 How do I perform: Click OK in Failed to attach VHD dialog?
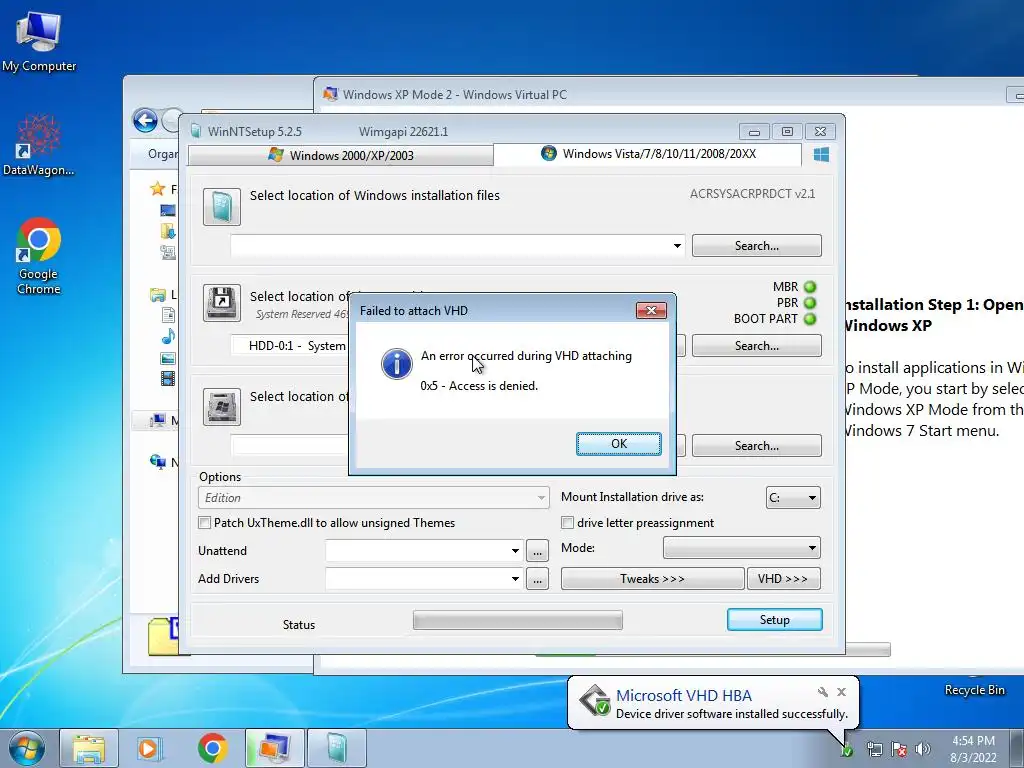(618, 444)
